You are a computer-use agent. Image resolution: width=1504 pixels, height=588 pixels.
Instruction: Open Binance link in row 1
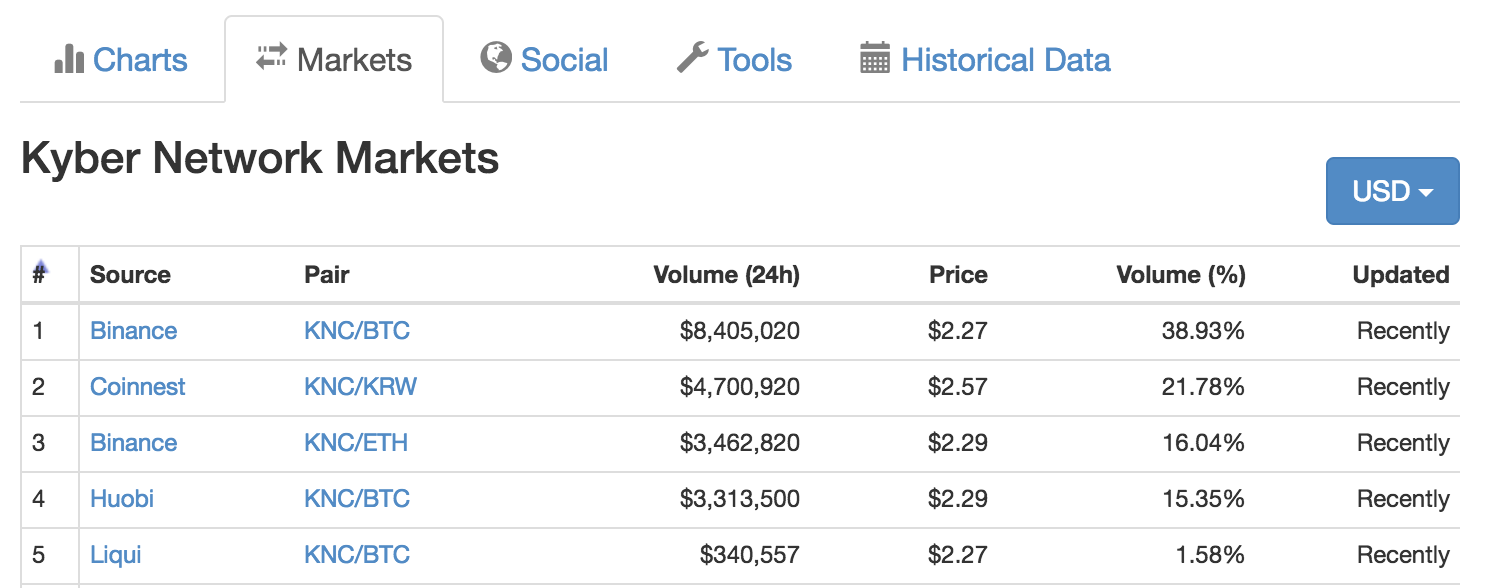point(133,331)
